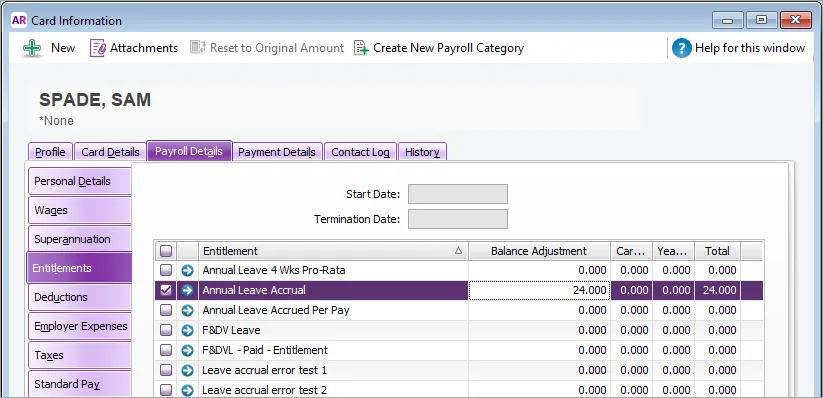Screen dimensions: 823x398
Task: Open the Superannuation section
Action: tap(79, 239)
